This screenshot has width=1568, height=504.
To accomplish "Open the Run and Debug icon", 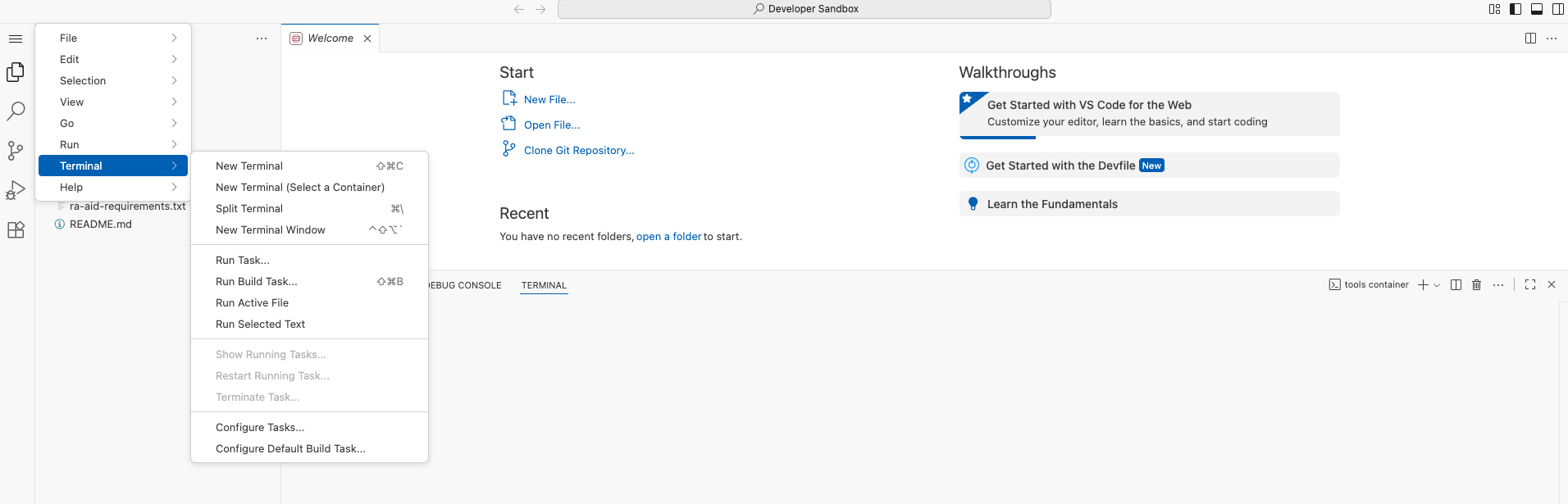I will tap(16, 190).
